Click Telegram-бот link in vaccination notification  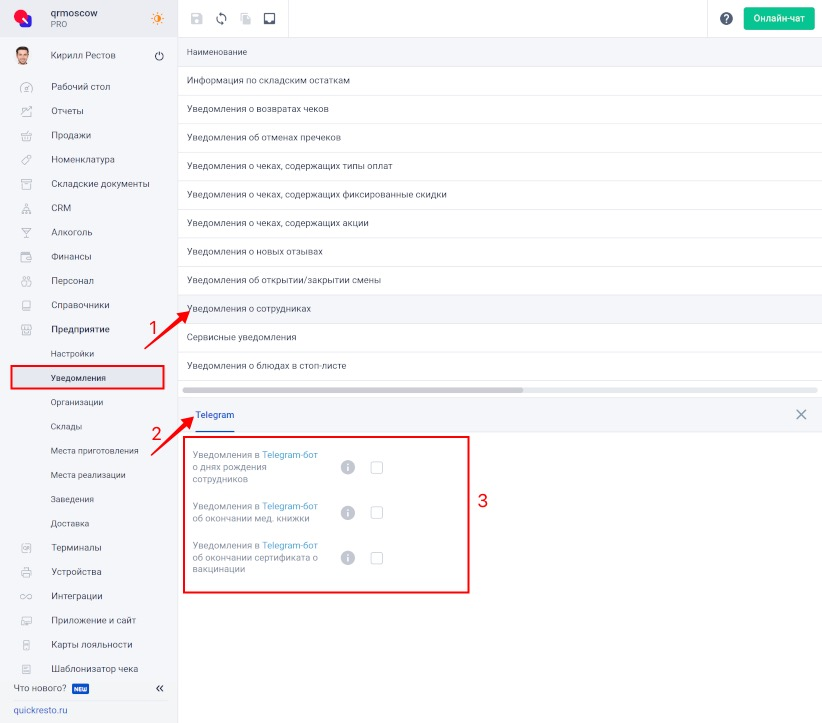pos(289,546)
